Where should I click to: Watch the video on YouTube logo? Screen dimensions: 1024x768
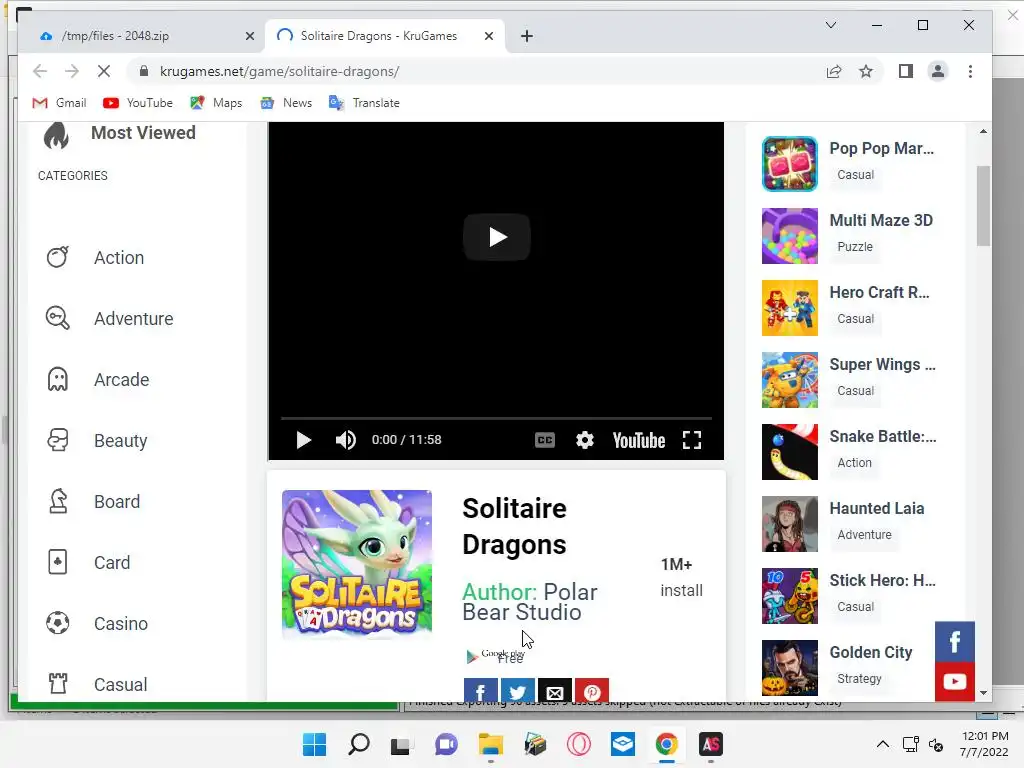pyautogui.click(x=639, y=440)
